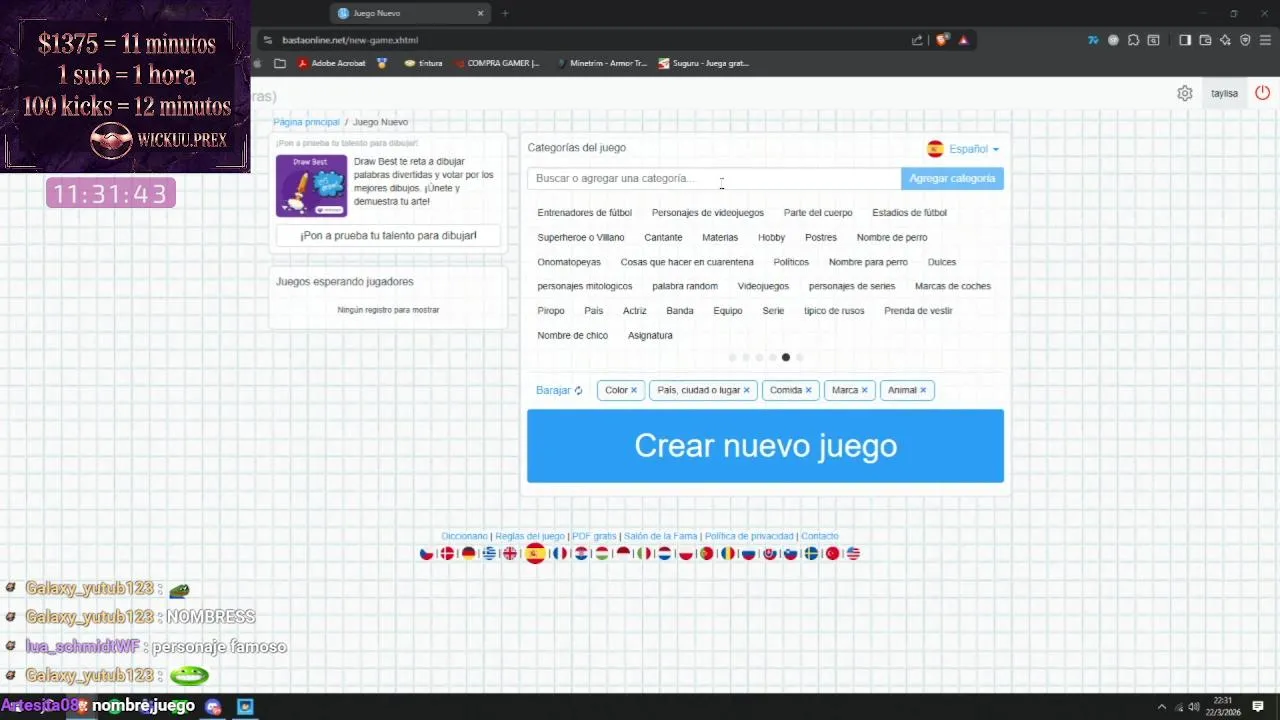Add the Cosas que hacer en cuarentena category
This screenshot has width=1280, height=720.
coord(687,262)
